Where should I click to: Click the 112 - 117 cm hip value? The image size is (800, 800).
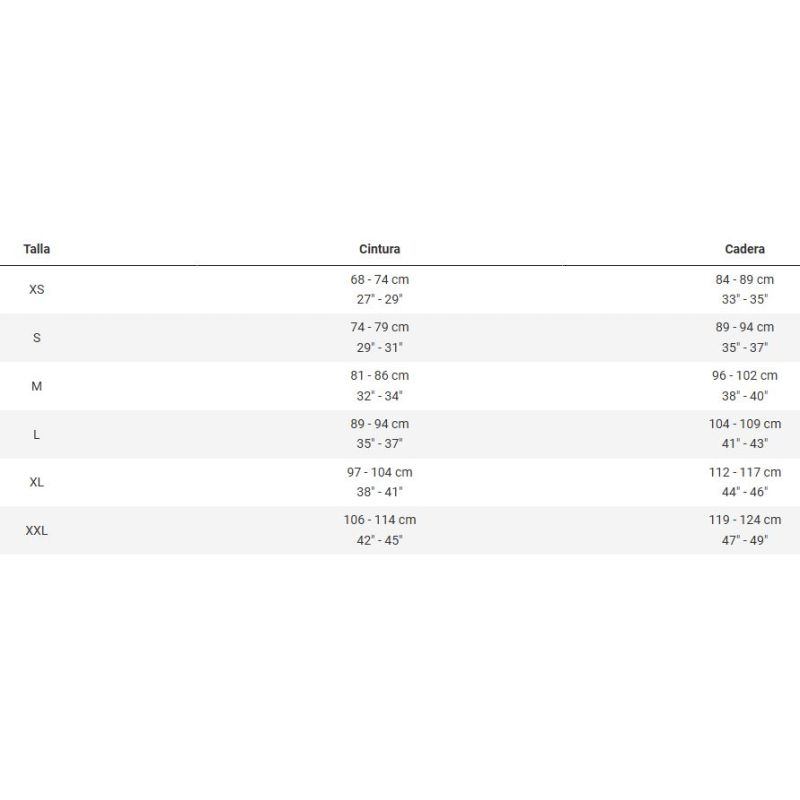744,472
